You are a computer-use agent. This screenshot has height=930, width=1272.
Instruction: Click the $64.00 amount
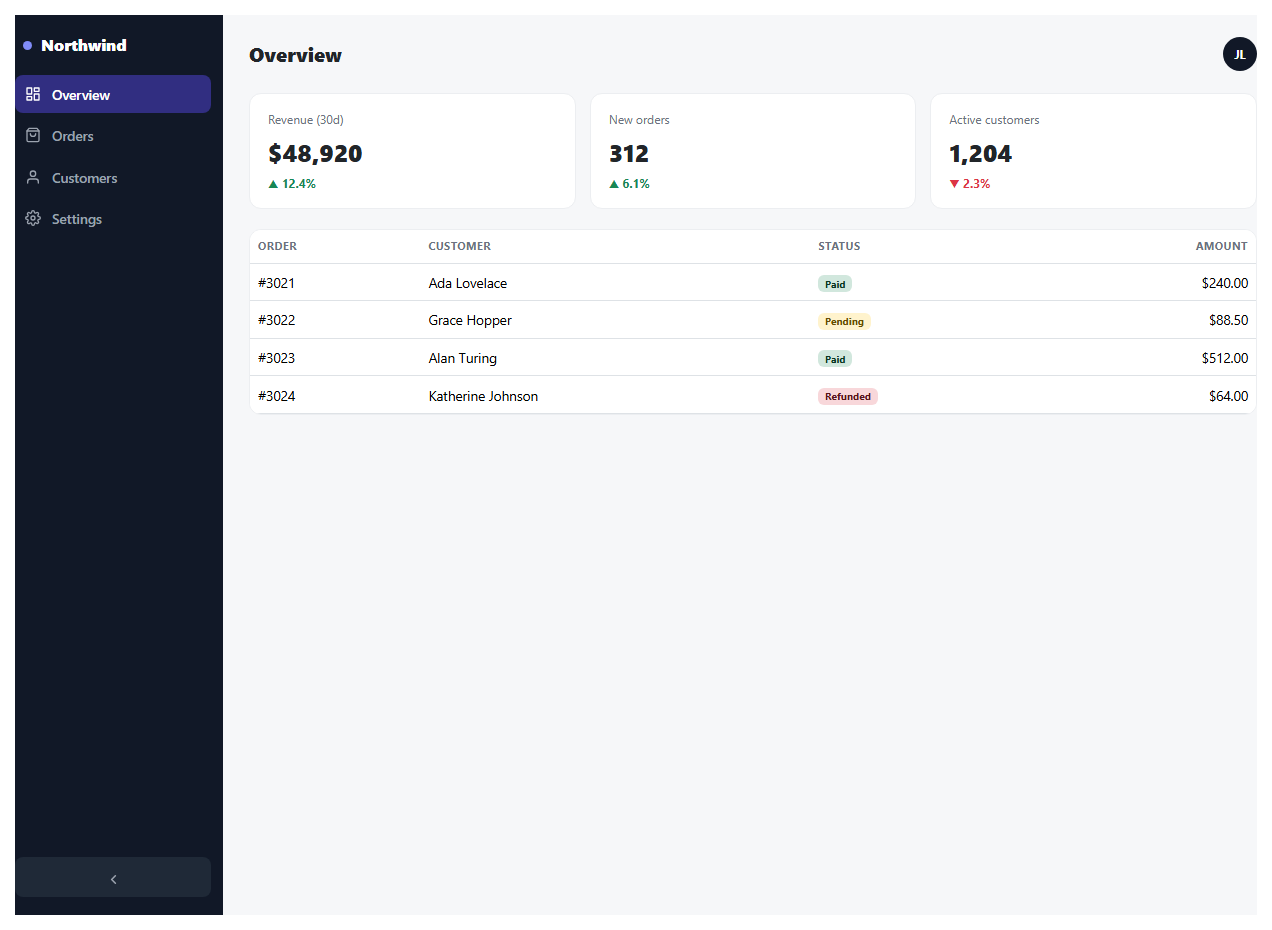[1228, 396]
